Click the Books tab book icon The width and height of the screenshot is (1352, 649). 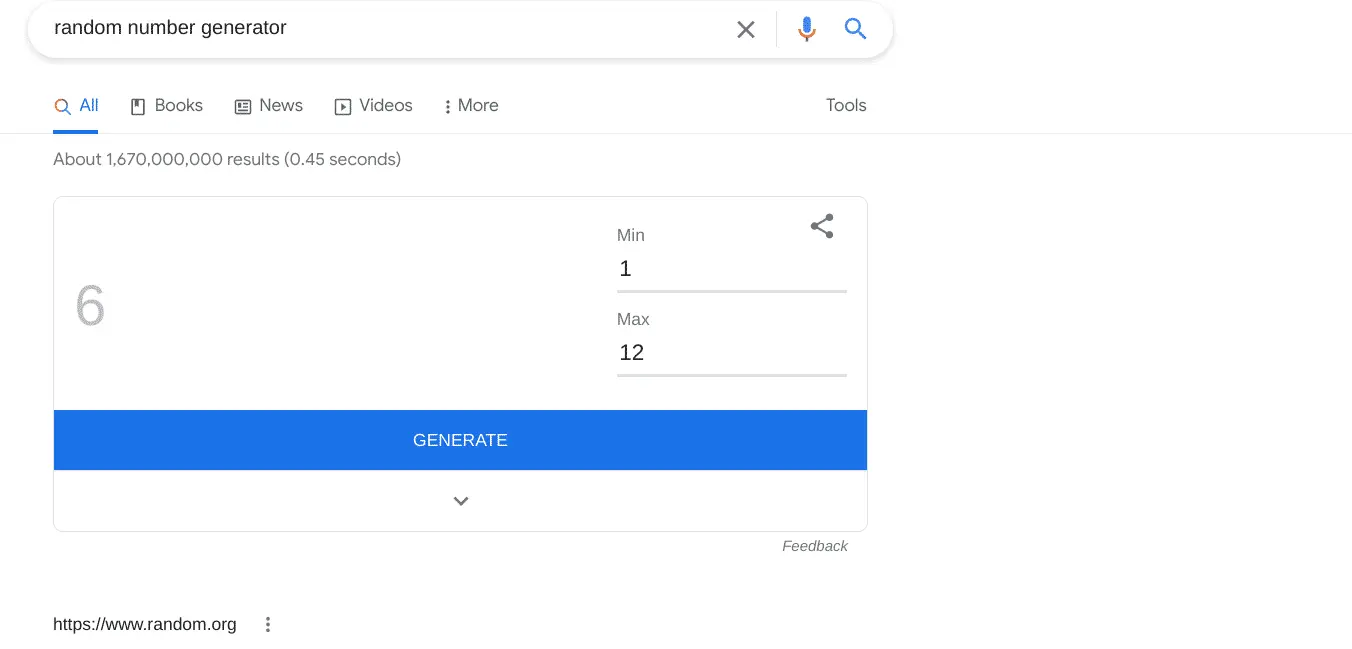[136, 105]
